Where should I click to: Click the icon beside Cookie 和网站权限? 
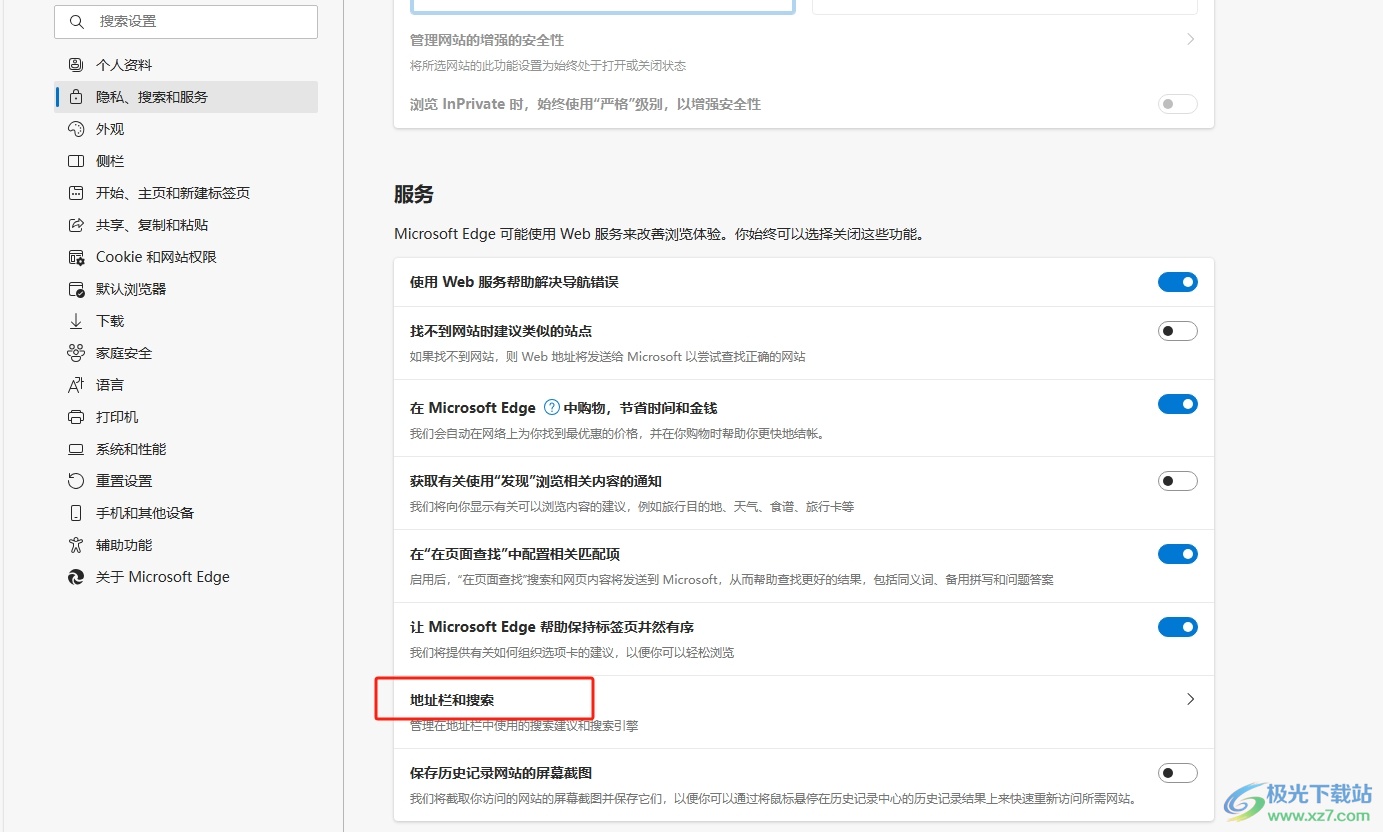tap(76, 257)
